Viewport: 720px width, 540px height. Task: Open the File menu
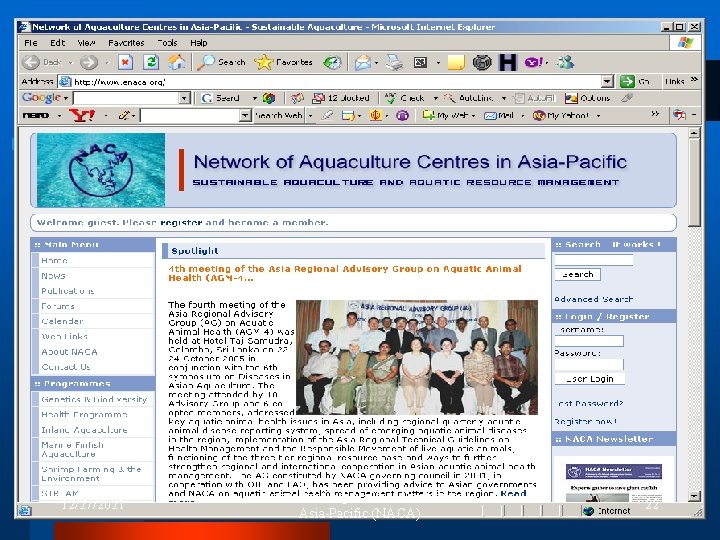click(x=30, y=43)
